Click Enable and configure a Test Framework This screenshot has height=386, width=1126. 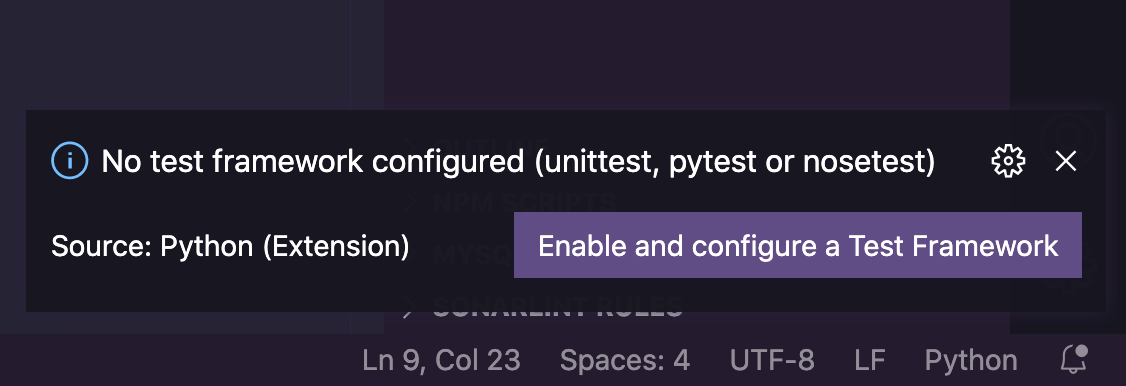pyautogui.click(x=798, y=245)
